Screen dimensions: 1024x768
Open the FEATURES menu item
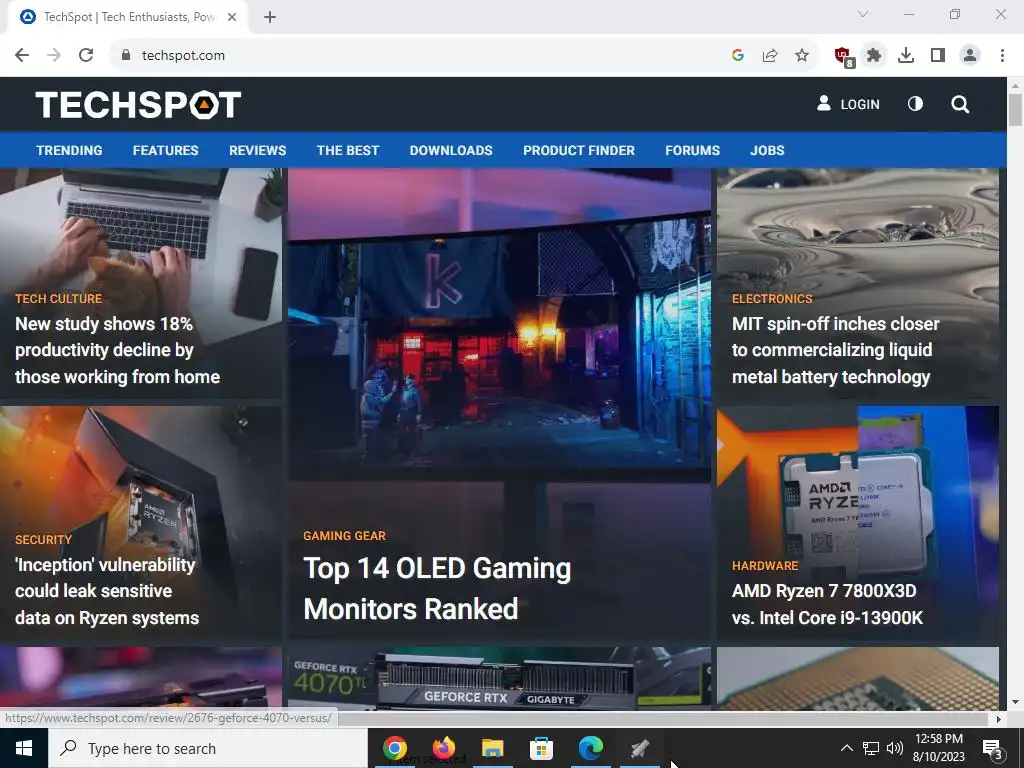[x=165, y=150]
